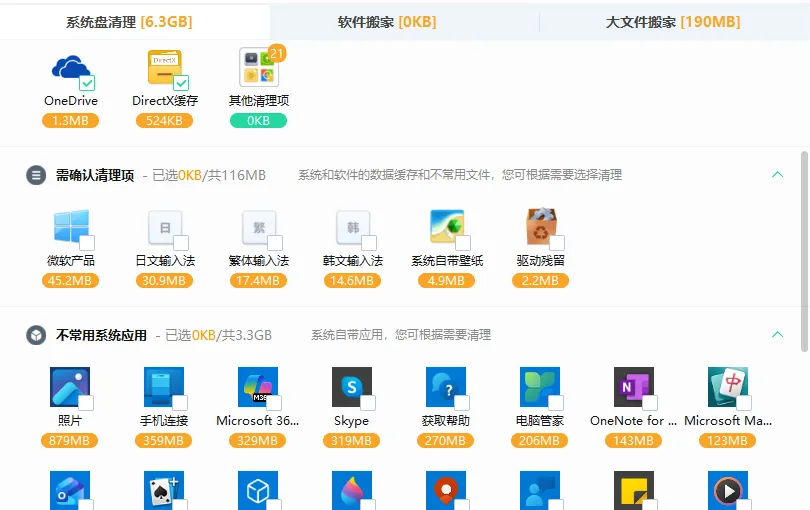Check the 照片 checkbox
This screenshot has width=810, height=510.
point(86,403)
